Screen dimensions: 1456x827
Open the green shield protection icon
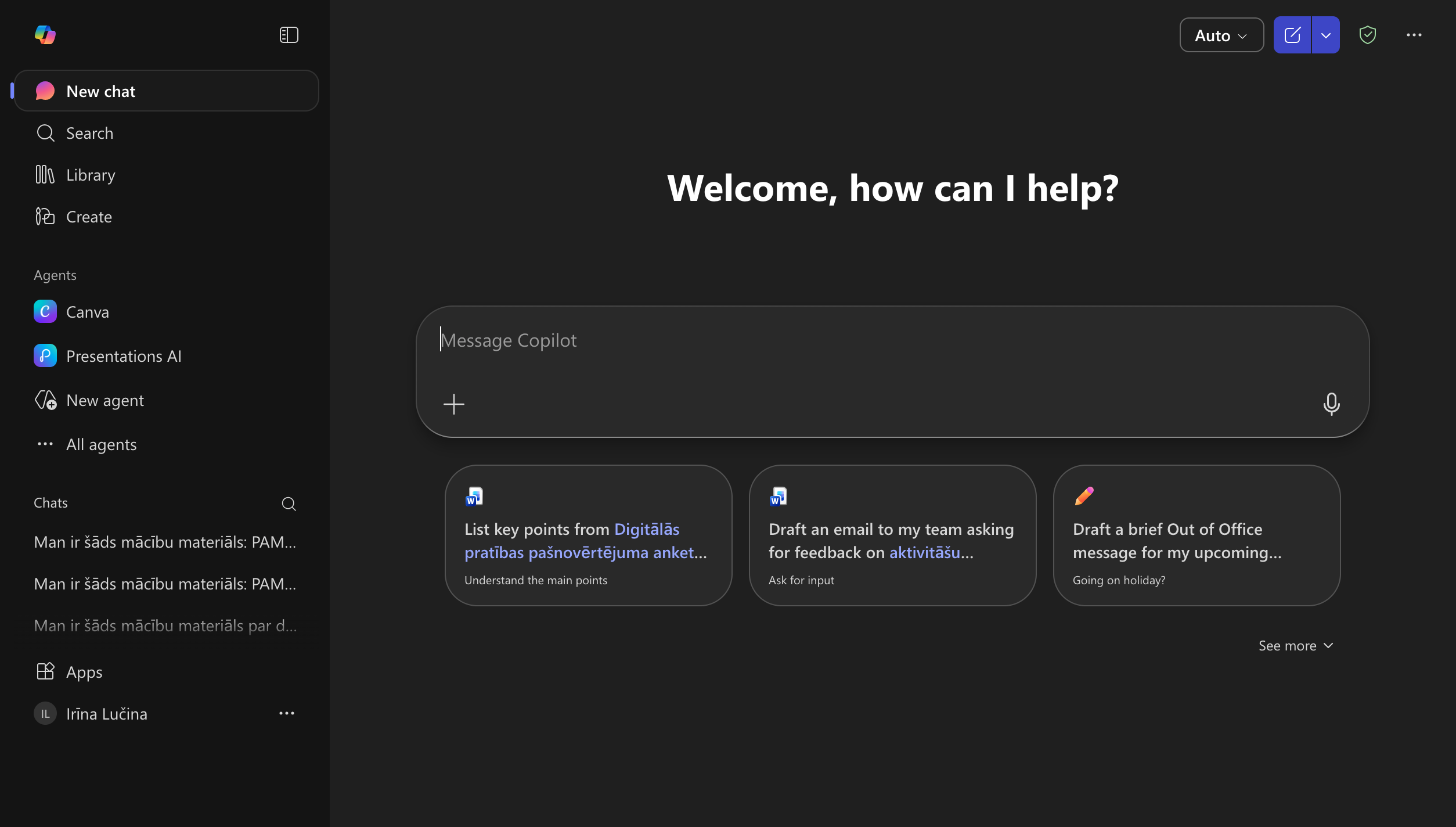(x=1367, y=35)
